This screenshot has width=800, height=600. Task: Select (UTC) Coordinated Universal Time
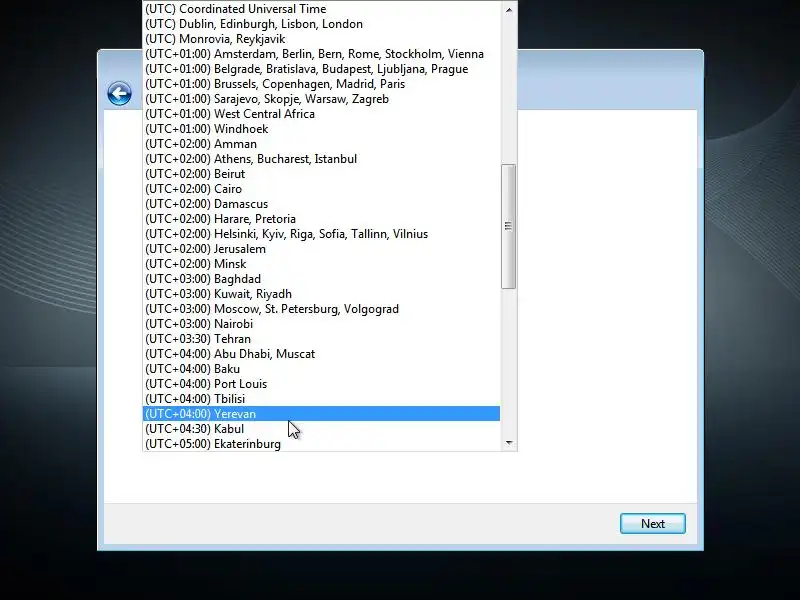point(321,9)
